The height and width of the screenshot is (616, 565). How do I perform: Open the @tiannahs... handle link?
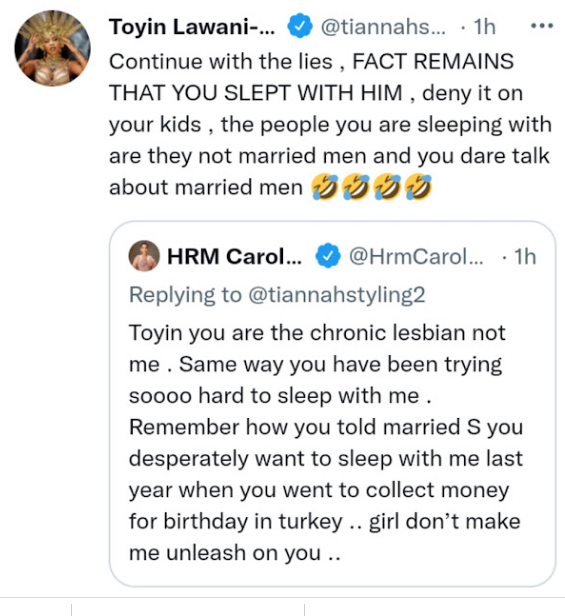383,27
